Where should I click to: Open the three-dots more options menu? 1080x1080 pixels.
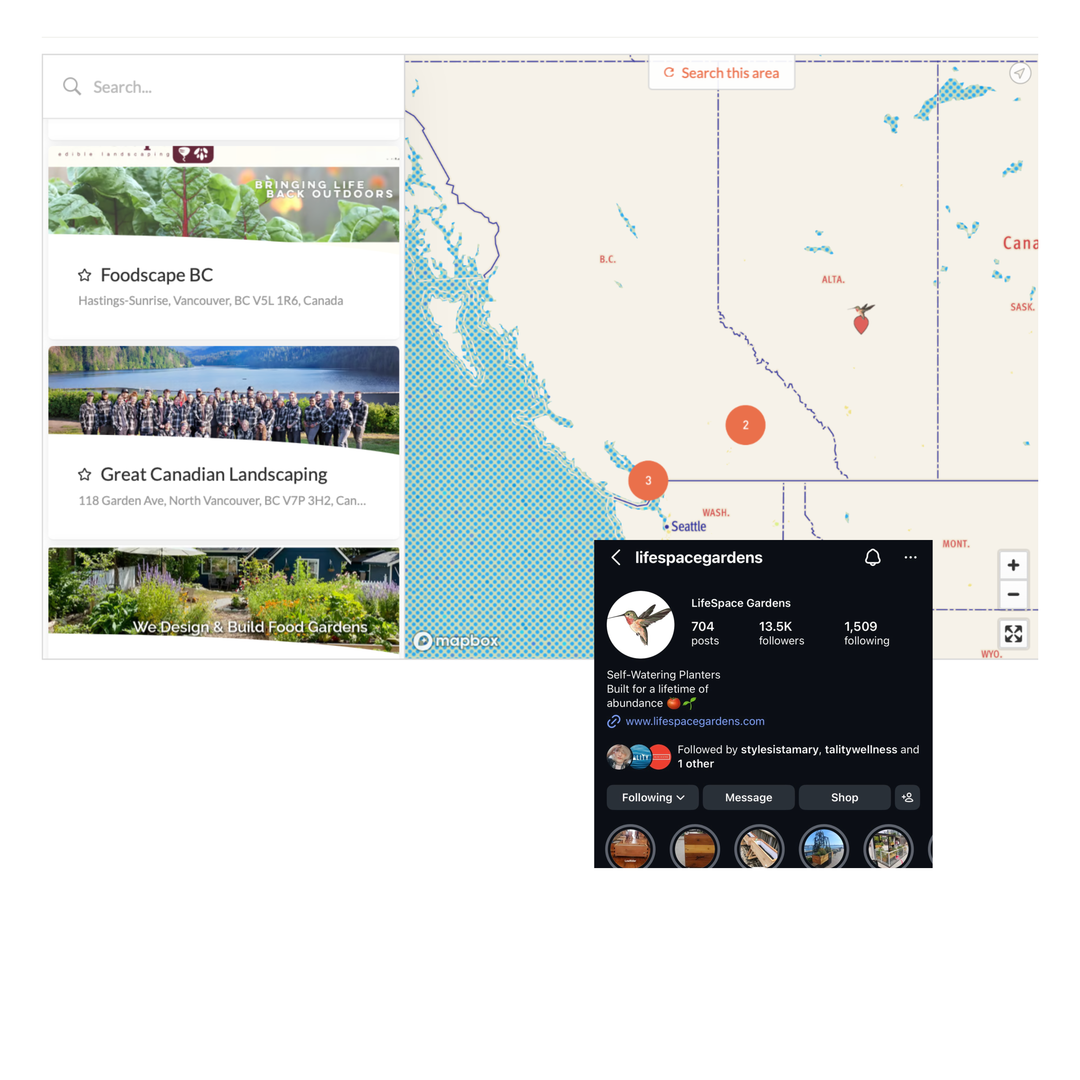pyautogui.click(x=911, y=557)
